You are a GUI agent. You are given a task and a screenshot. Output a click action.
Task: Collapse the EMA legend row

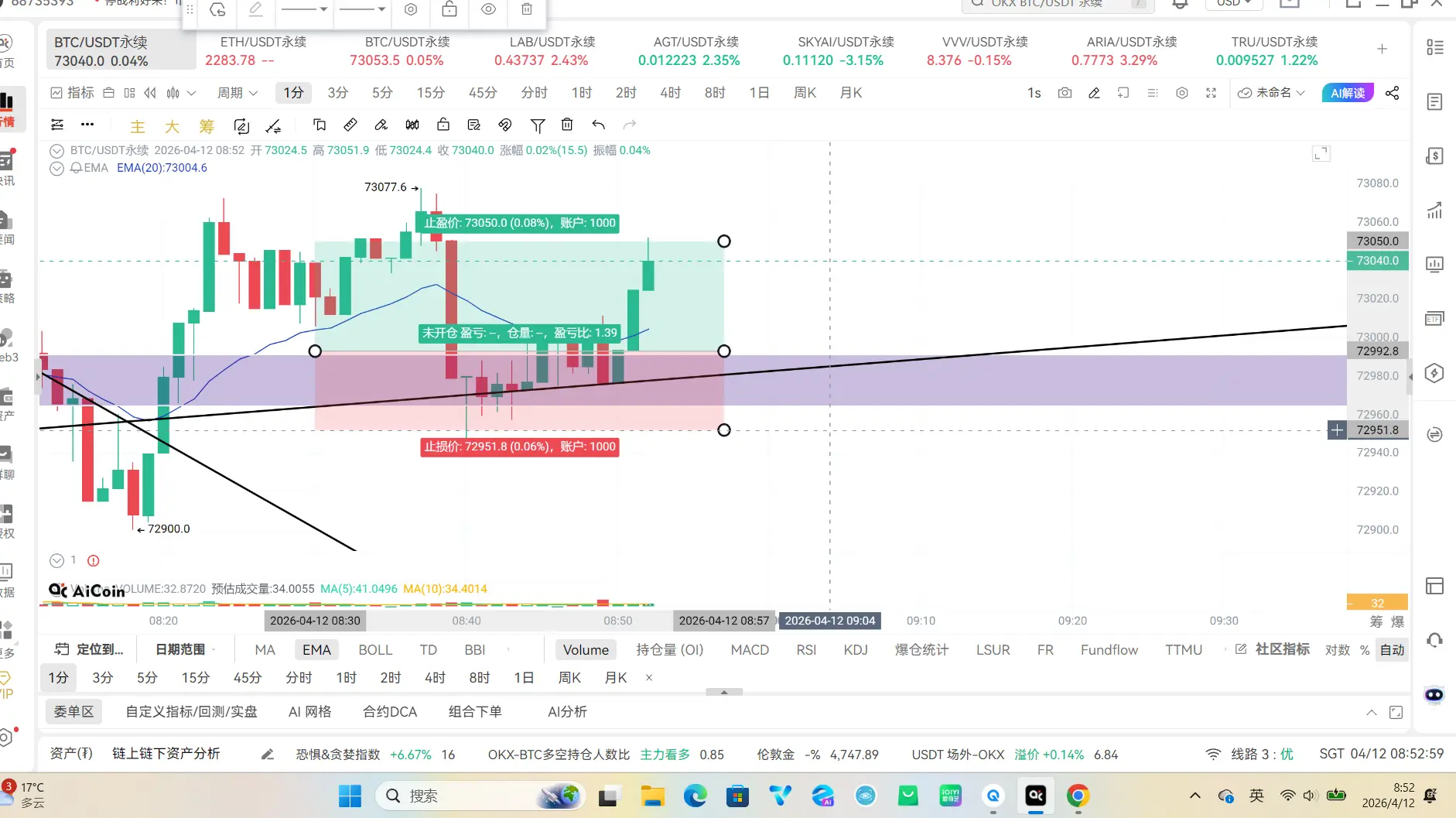pyautogui.click(x=56, y=169)
